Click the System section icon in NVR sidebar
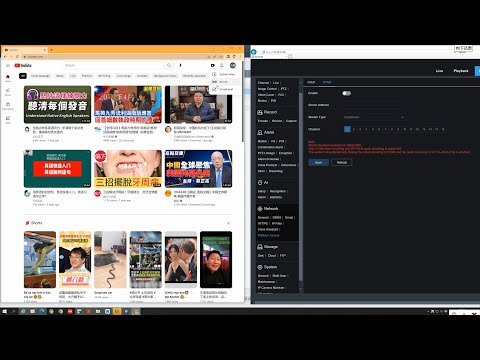The width and height of the screenshot is (480, 360). pyautogui.click(x=260, y=267)
